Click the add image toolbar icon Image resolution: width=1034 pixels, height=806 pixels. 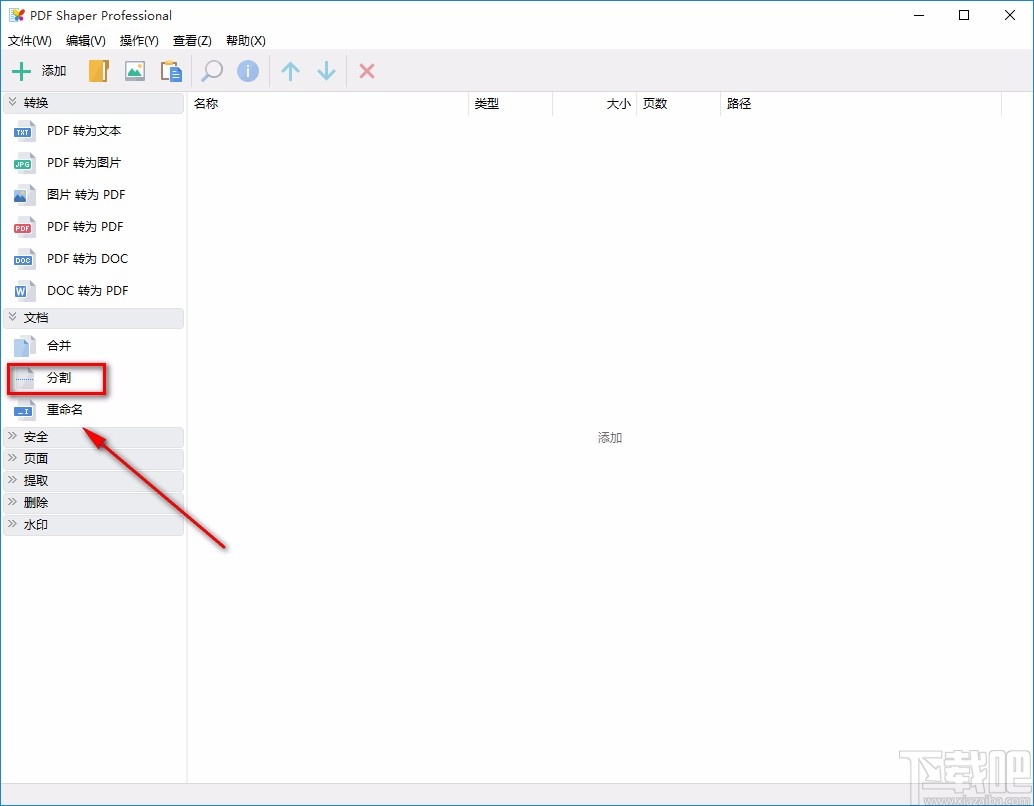click(135, 71)
